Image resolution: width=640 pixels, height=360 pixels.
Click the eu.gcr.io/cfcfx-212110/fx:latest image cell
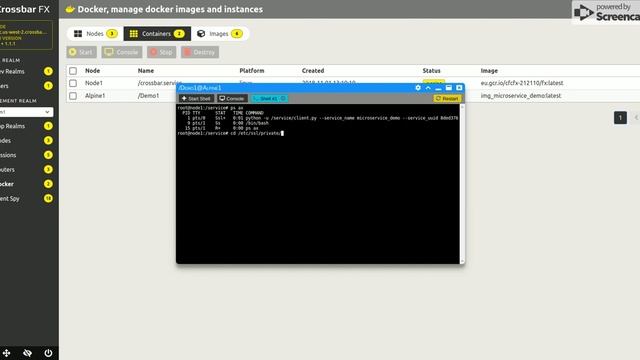point(522,83)
